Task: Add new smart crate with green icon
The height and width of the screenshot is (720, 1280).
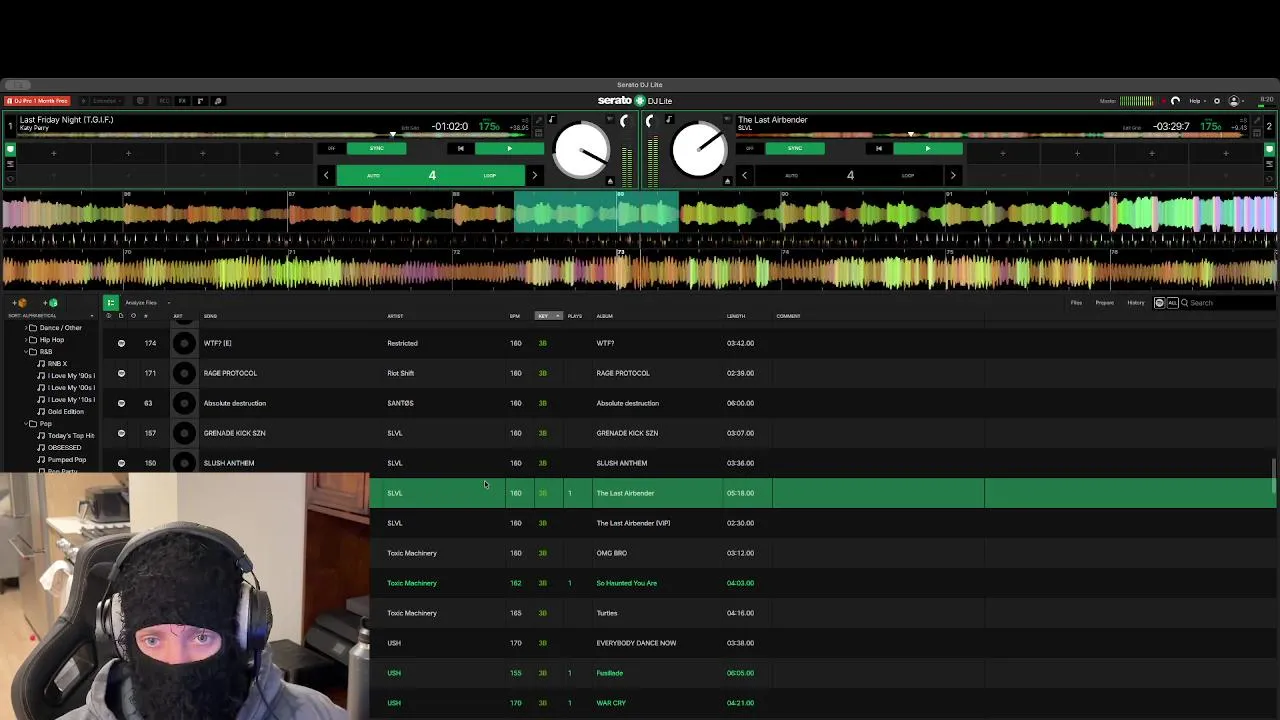Action: click(51, 303)
